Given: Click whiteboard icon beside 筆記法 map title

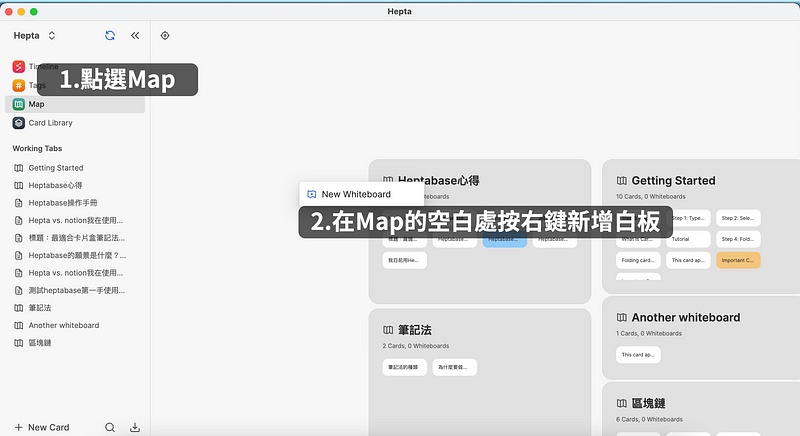Looking at the screenshot, I should coord(388,330).
